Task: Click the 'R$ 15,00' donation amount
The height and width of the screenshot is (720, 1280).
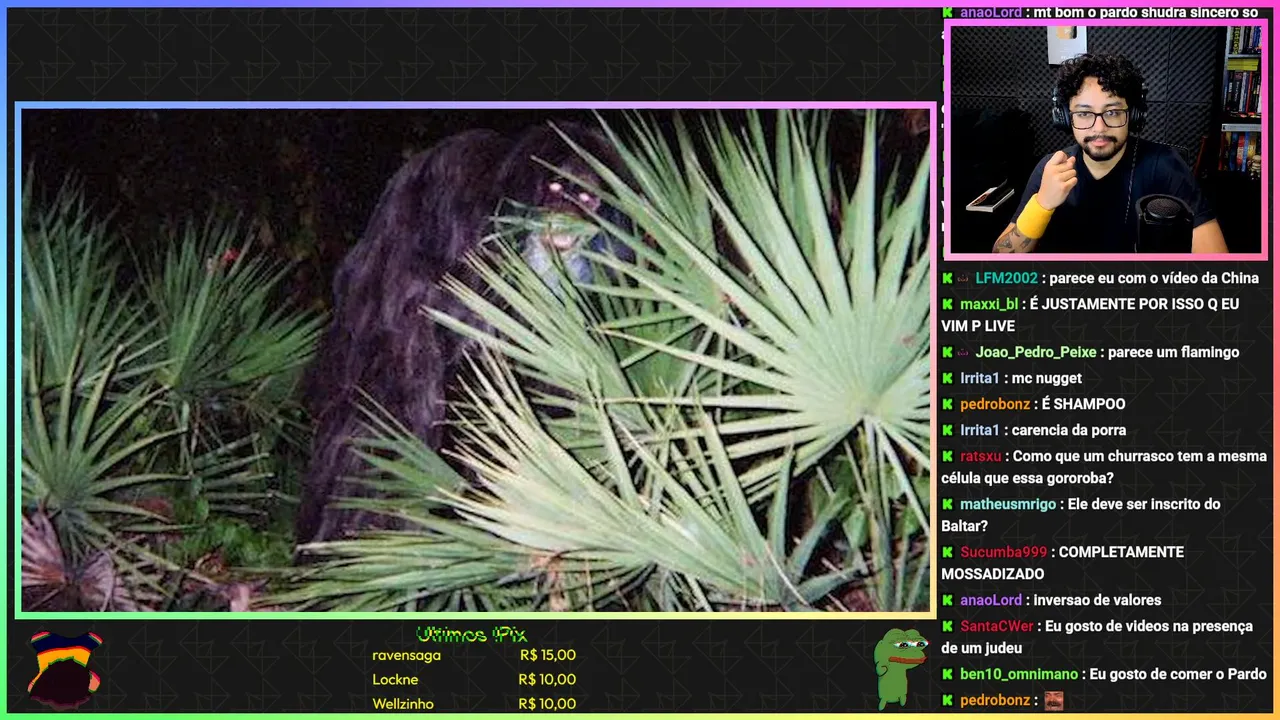Action: (x=548, y=655)
